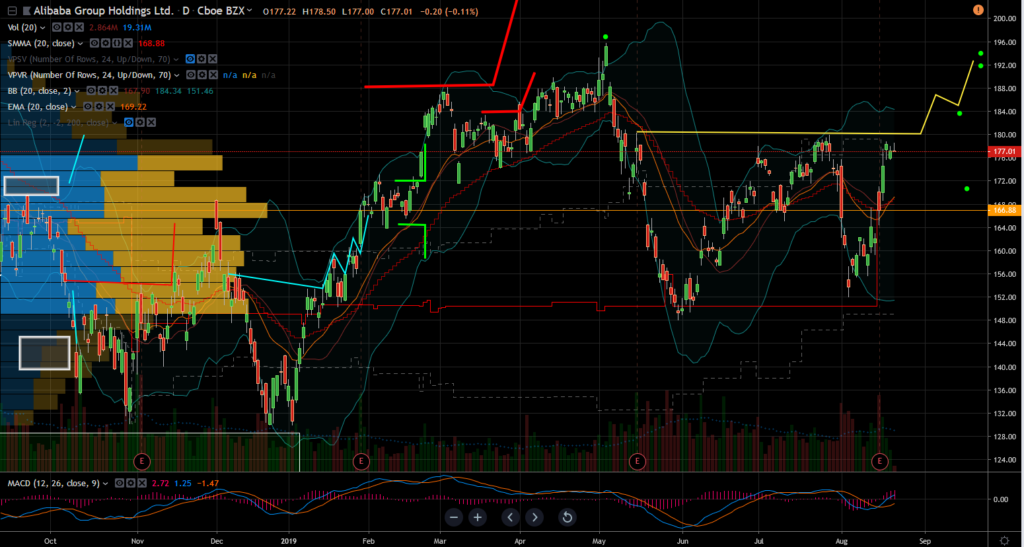Click the earnings E marker in February

[360, 461]
